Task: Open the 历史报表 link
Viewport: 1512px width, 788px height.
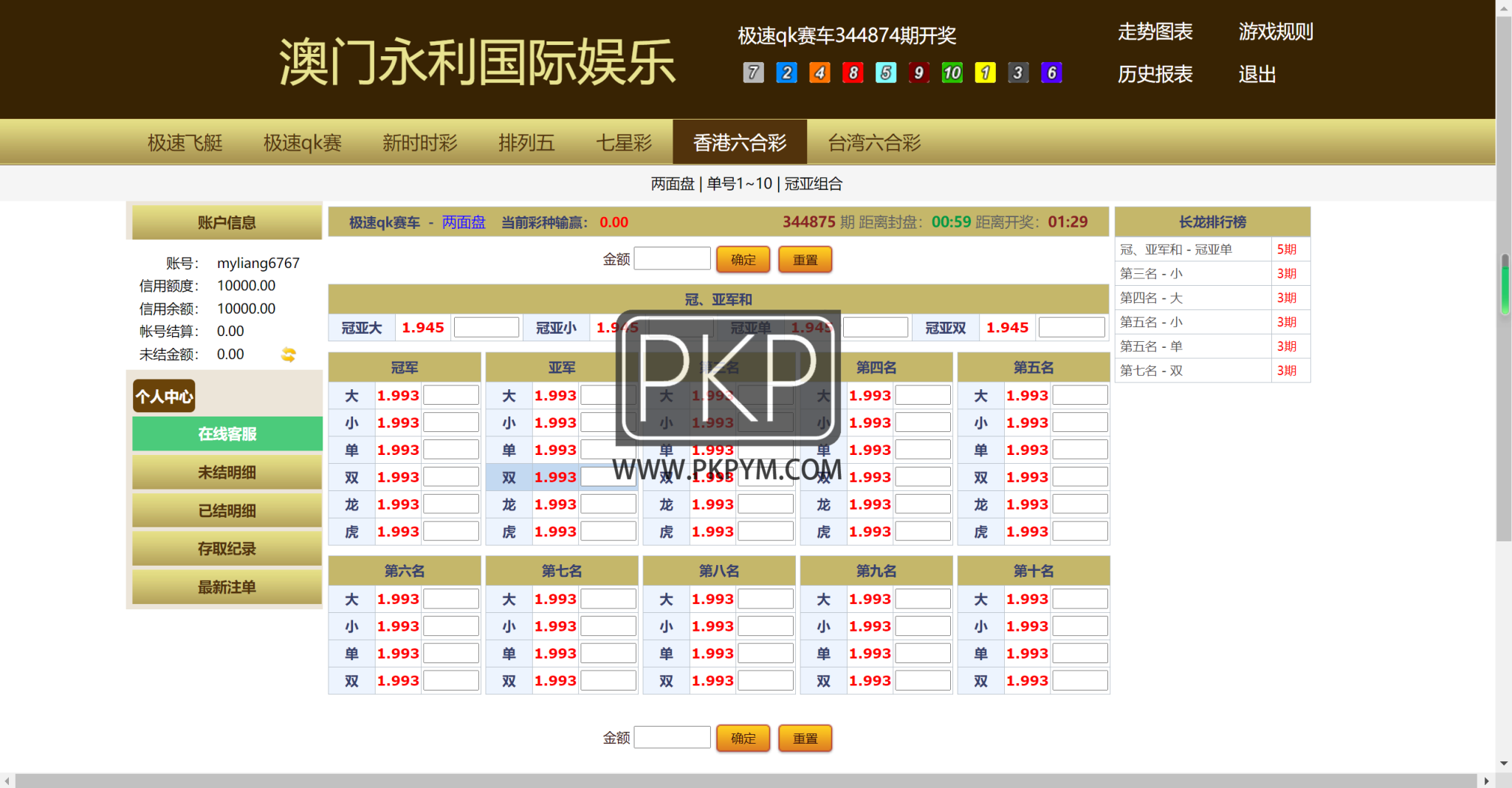Action: [1155, 75]
